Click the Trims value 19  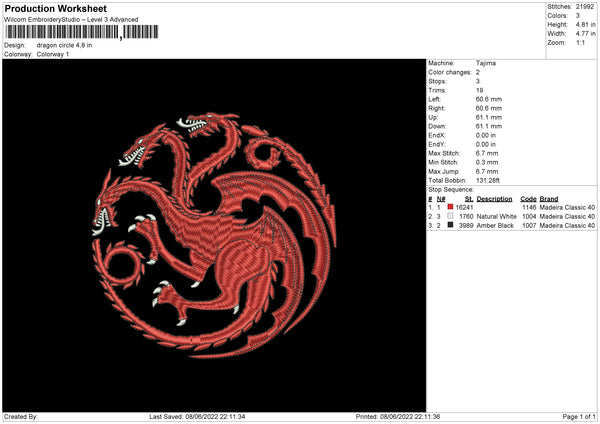point(479,90)
